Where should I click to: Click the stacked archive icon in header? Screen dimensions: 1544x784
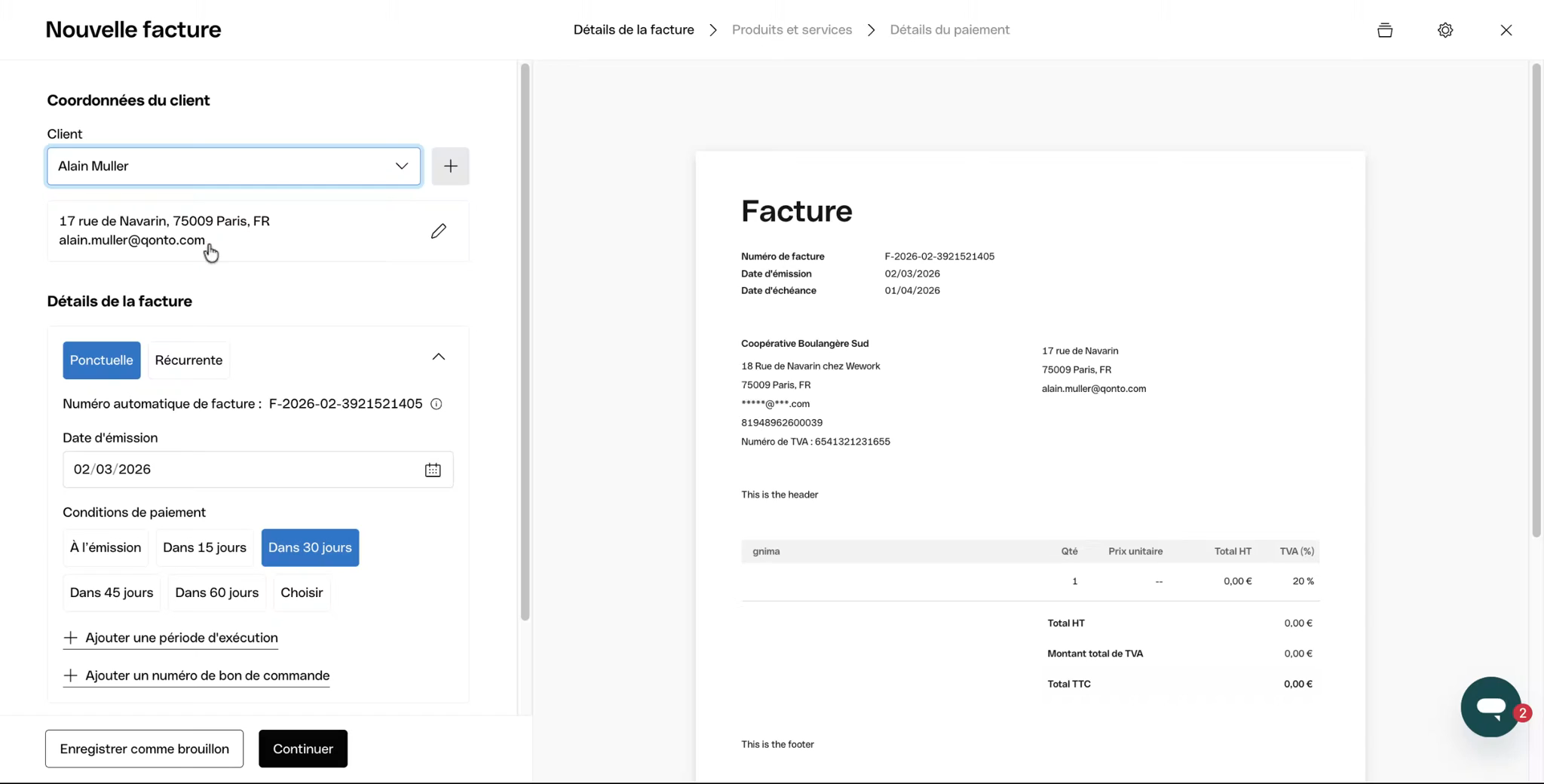point(1384,30)
